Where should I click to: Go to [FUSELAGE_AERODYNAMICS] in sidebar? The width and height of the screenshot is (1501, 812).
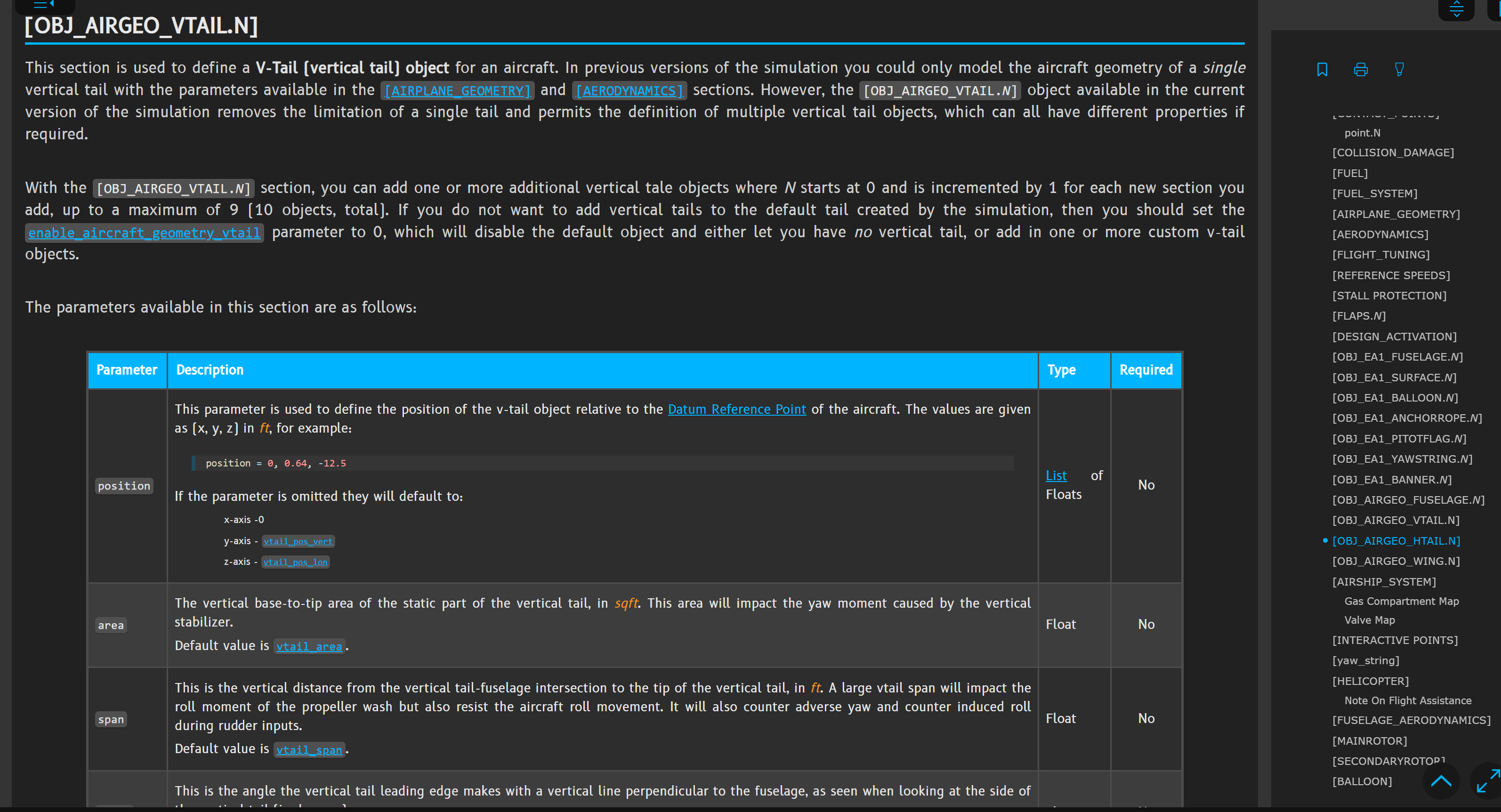(x=1411, y=721)
